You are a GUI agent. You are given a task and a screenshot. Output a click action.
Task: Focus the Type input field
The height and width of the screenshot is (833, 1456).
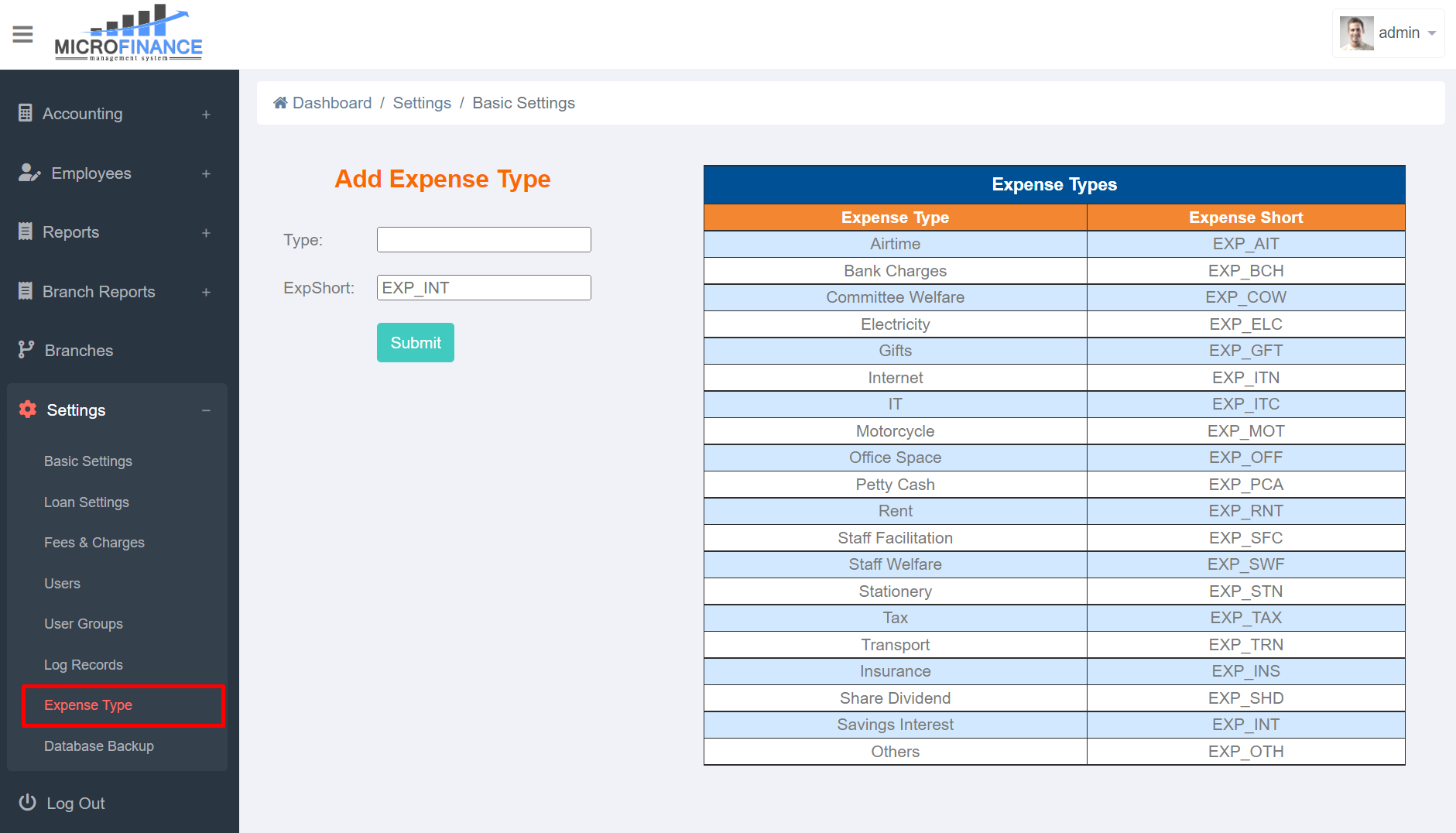coord(484,239)
